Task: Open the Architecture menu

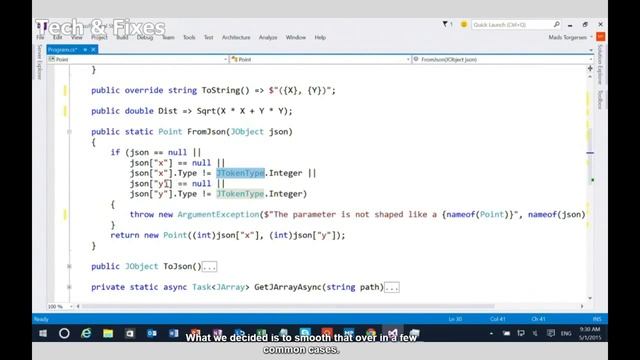Action: coord(236,37)
